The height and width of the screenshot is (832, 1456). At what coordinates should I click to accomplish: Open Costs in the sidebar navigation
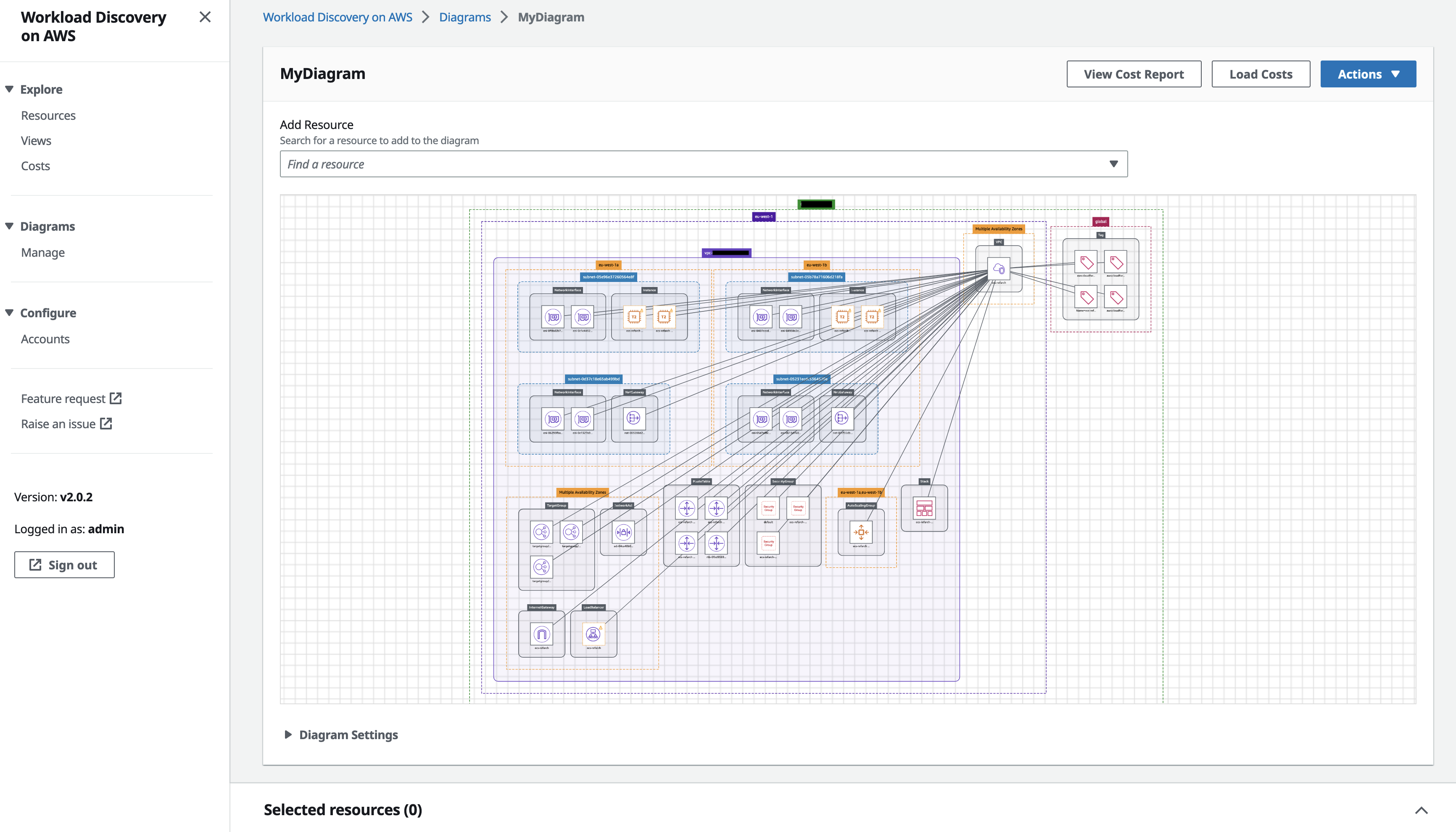[x=35, y=166]
